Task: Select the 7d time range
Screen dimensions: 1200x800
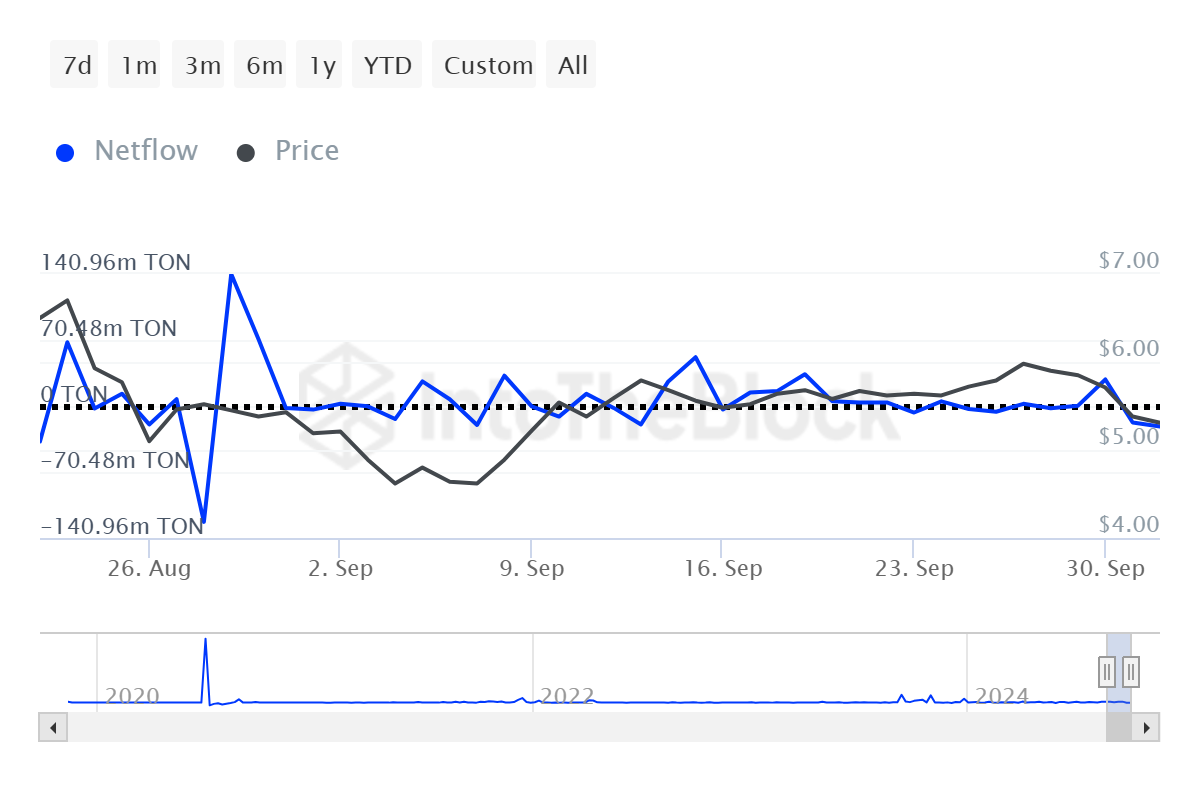Action: [x=76, y=65]
